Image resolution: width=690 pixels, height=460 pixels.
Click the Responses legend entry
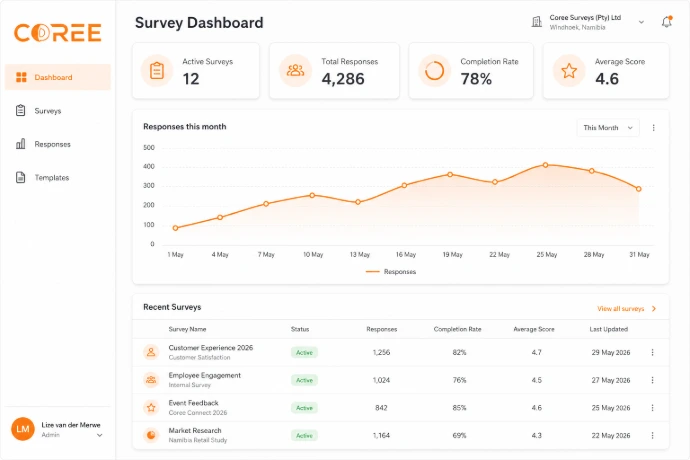391,272
